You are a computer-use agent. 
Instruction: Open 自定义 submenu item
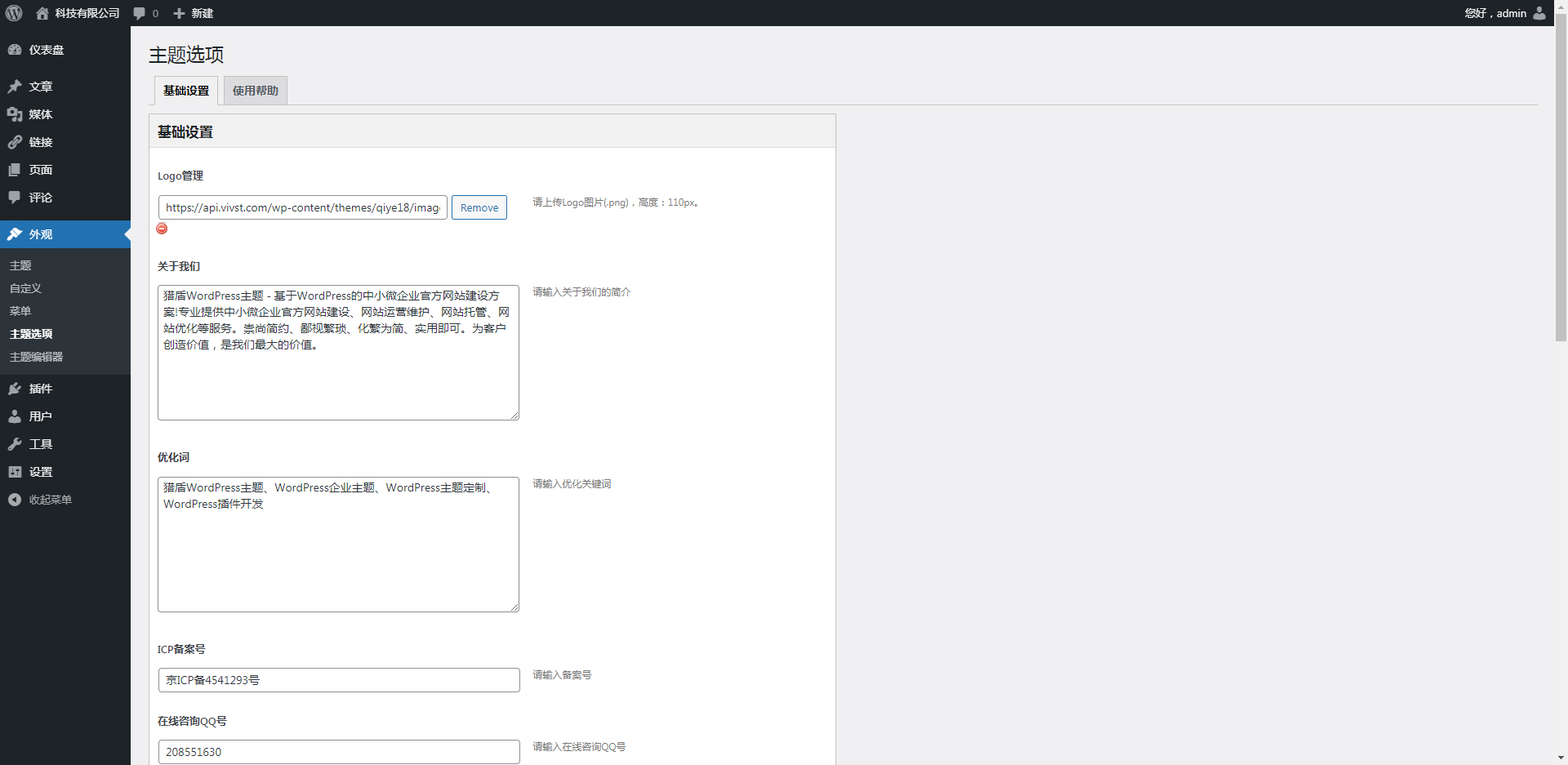tap(25, 288)
